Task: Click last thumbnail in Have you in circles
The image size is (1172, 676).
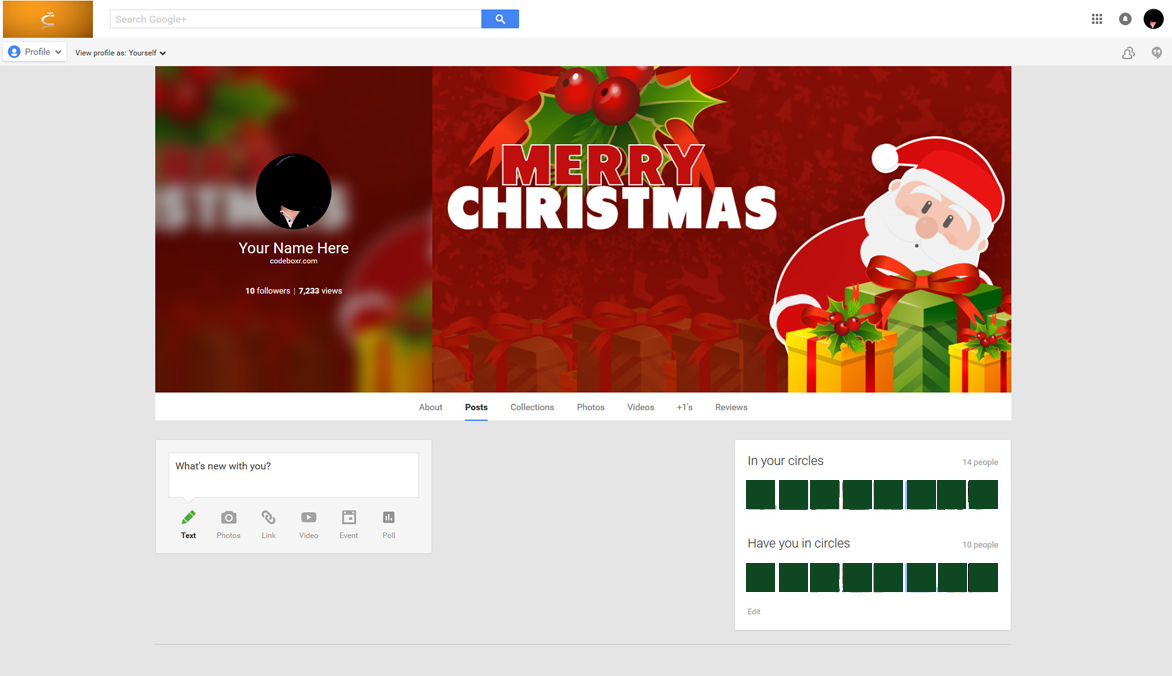Action: pos(983,577)
